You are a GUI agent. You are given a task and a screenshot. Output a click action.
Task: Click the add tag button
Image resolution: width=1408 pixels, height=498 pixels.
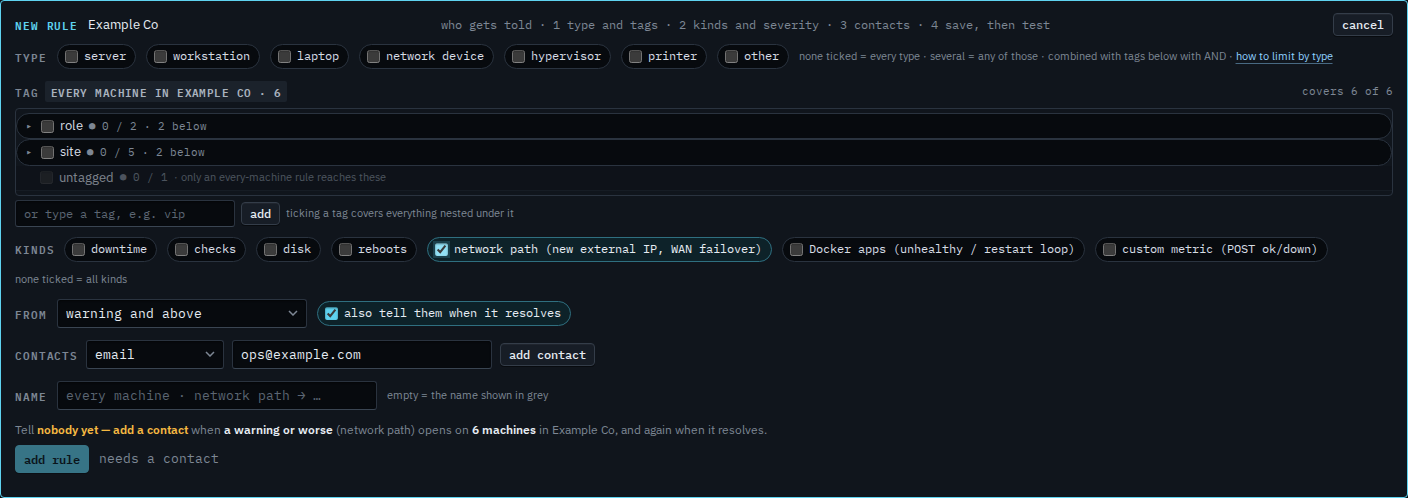point(260,214)
